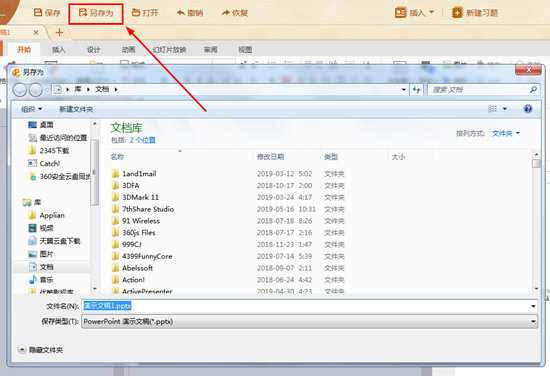Click the 新建习题 button
550x376 pixels.
coord(475,13)
